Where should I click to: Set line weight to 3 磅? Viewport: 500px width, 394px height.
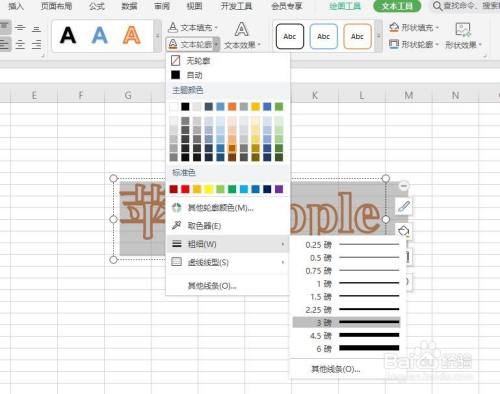point(347,322)
